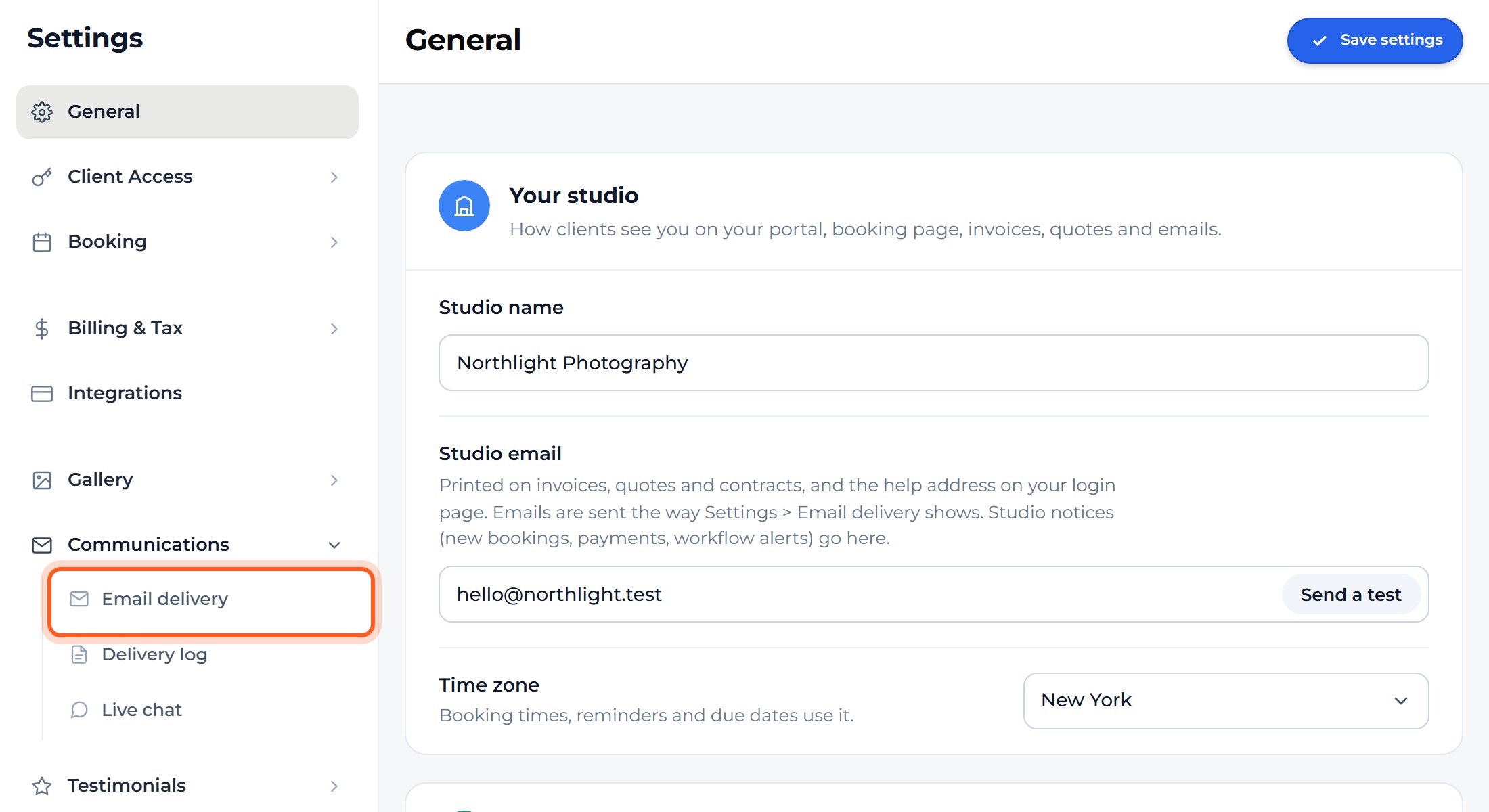Click 'Booking times, reminders and due dates' text

coord(646,715)
